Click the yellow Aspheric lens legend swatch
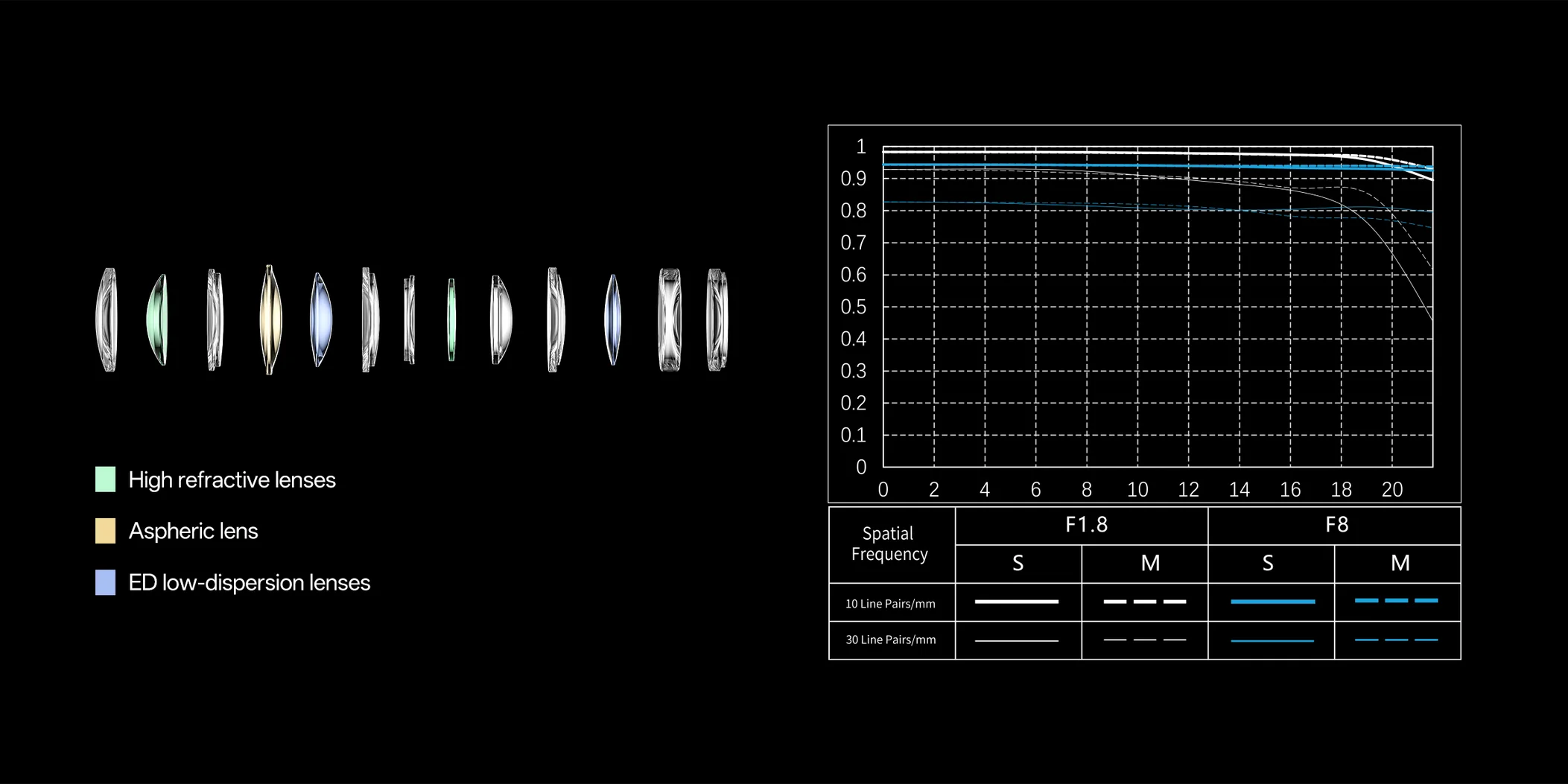Screen dimensions: 1568x784 106,531
